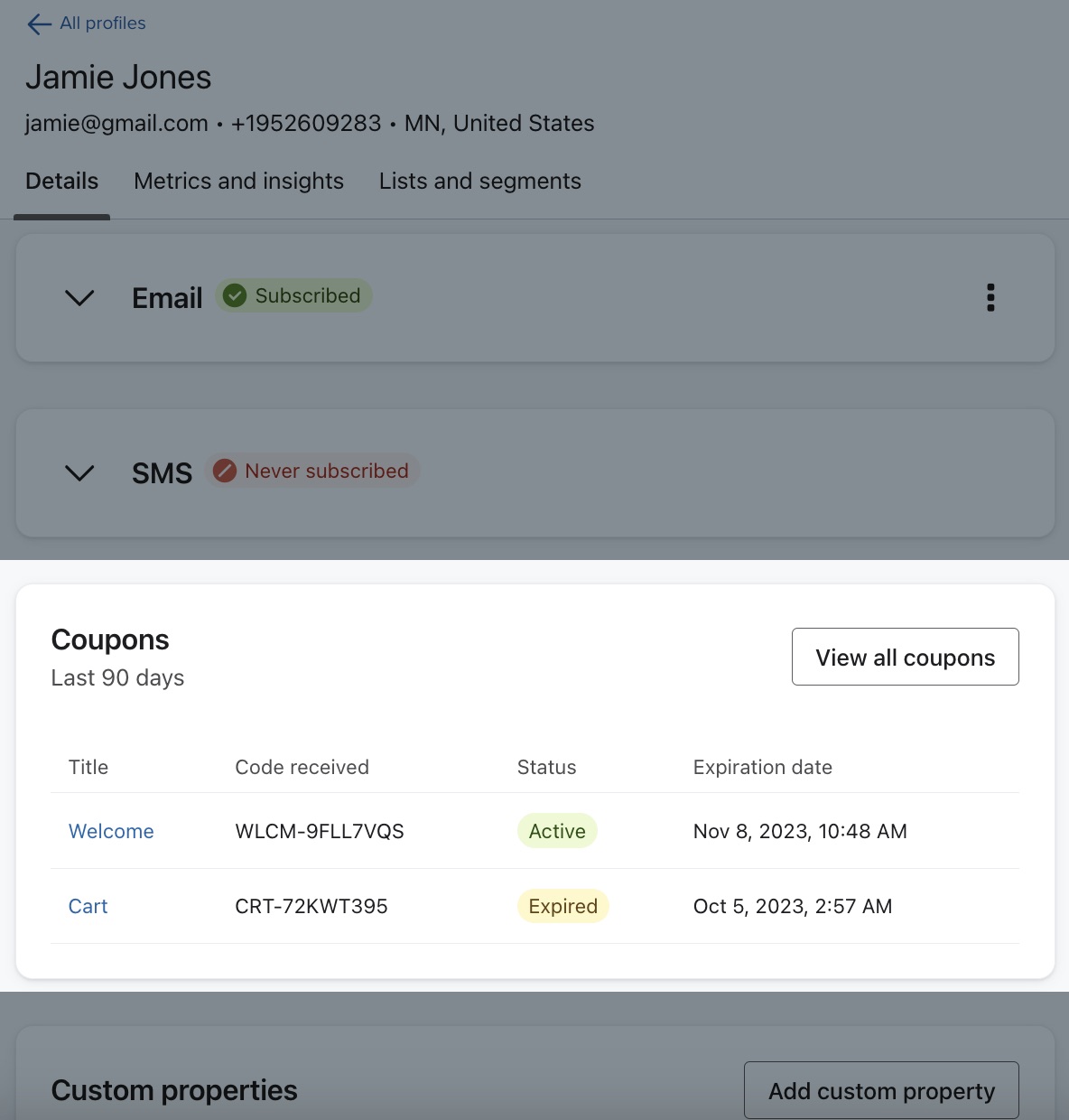This screenshot has width=1069, height=1120.
Task: Select the Details tab
Action: point(61,181)
